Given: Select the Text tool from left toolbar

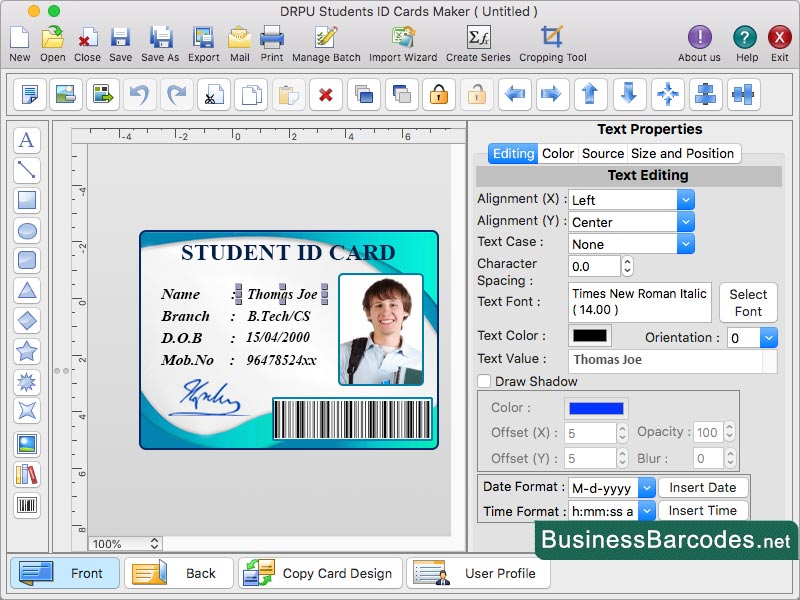Looking at the screenshot, I should pos(27,141).
